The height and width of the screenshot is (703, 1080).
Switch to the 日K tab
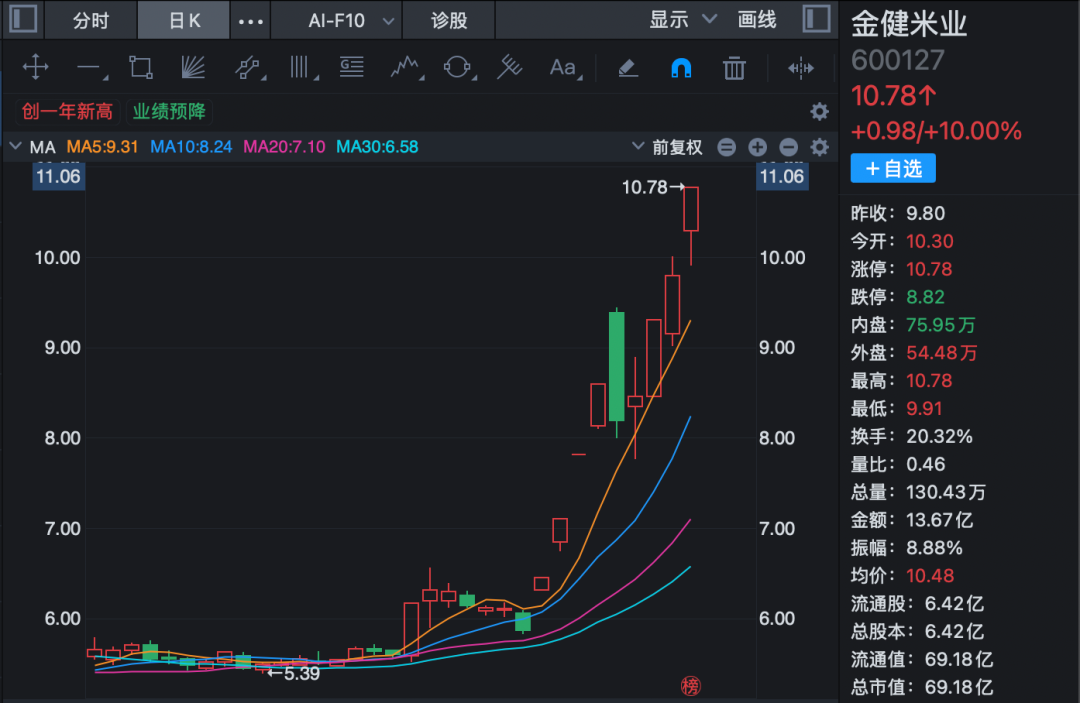point(184,21)
